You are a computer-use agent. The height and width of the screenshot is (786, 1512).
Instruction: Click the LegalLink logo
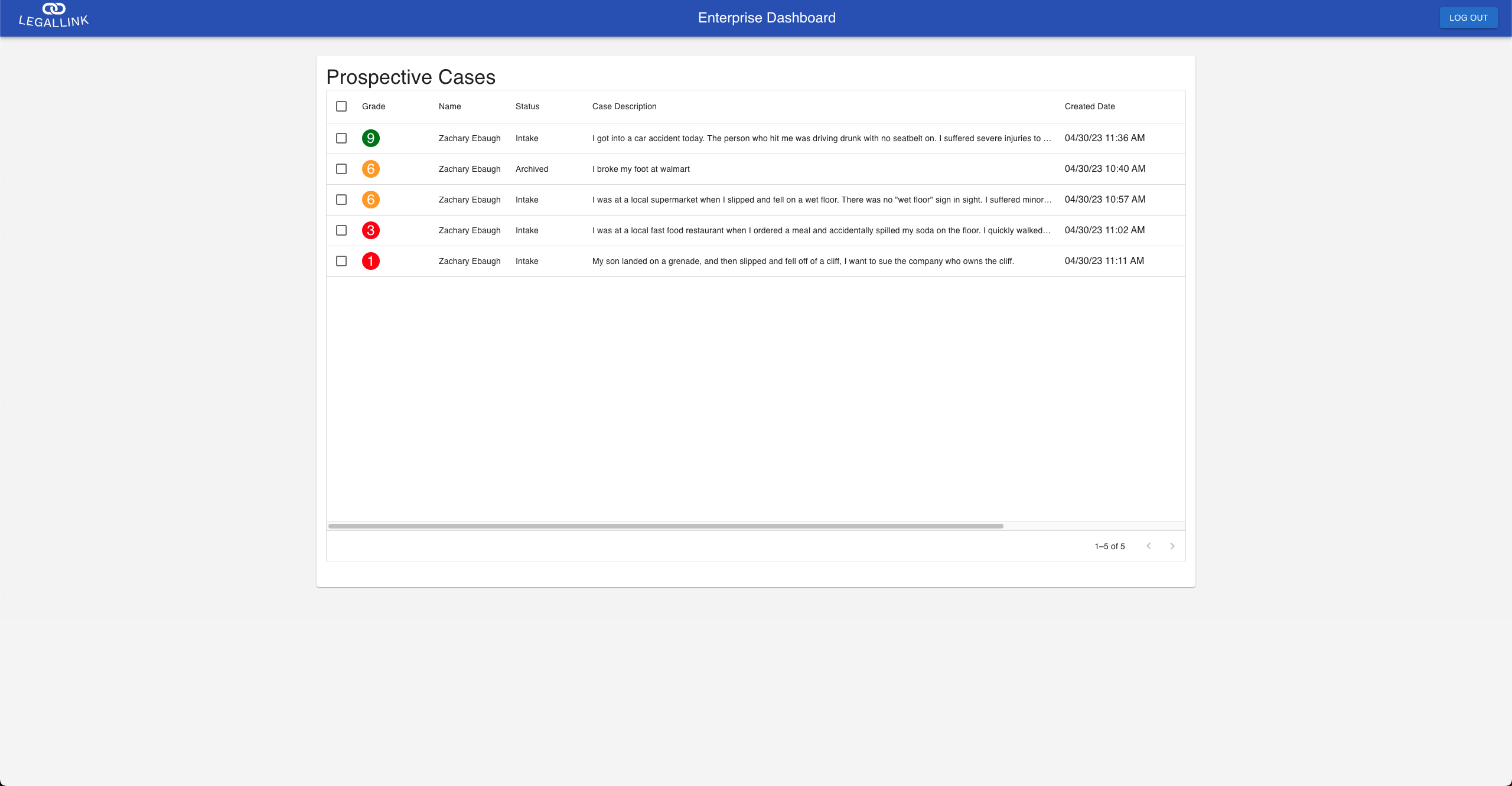pyautogui.click(x=54, y=15)
